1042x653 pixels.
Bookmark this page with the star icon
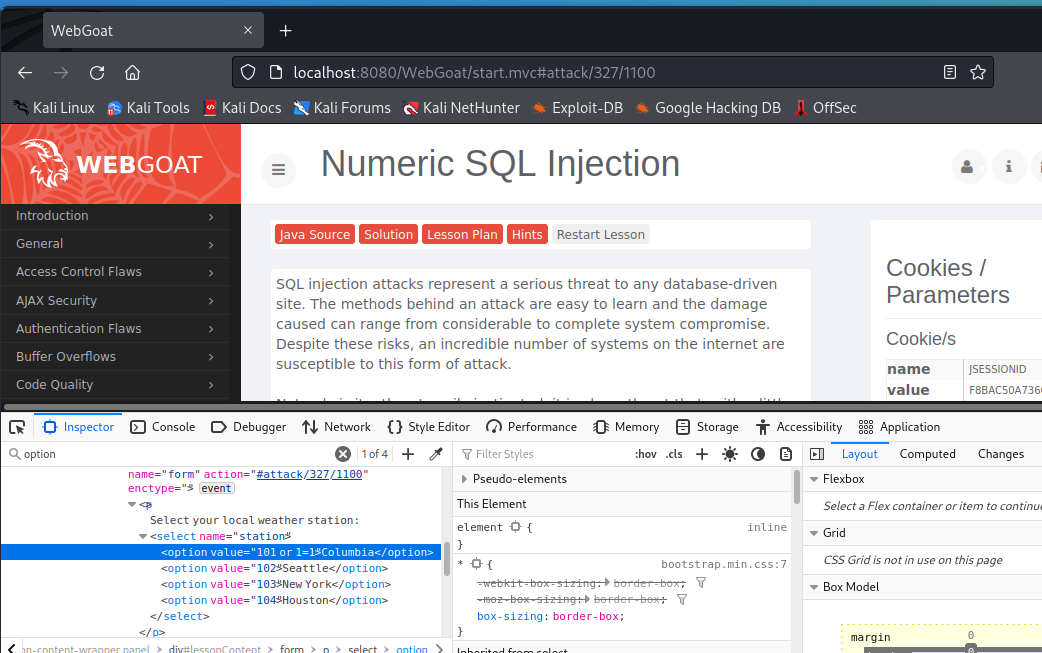(x=978, y=72)
